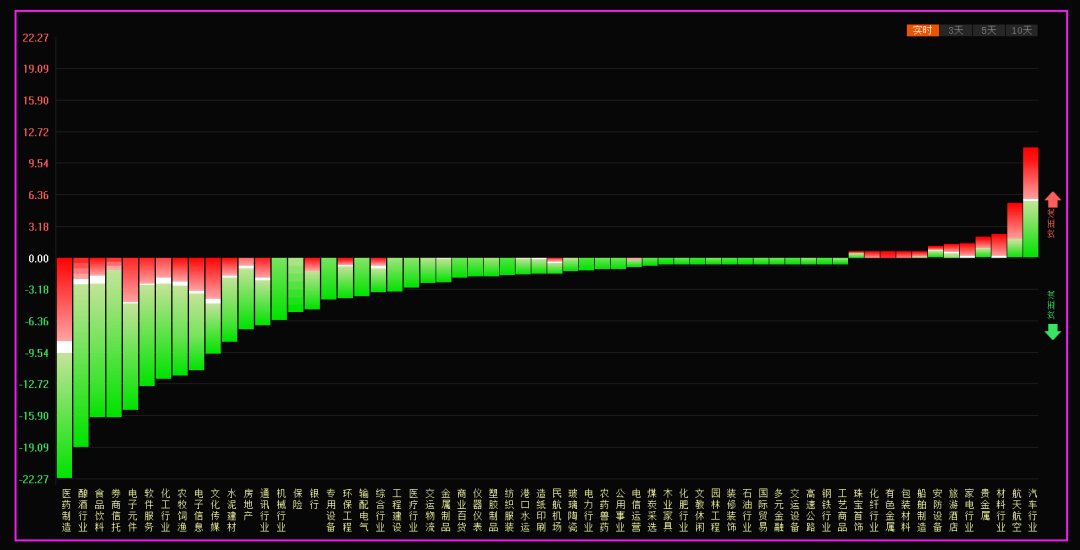Click the 钢铁行业 axis label
This screenshot has height=550, width=1080.
tap(827, 510)
